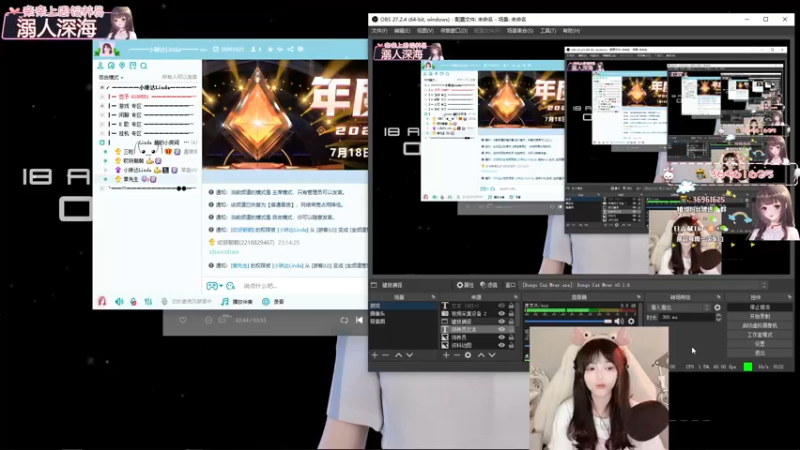The image size is (800, 450).
Task: Click the settings button in OBS controls
Action: 760,344
